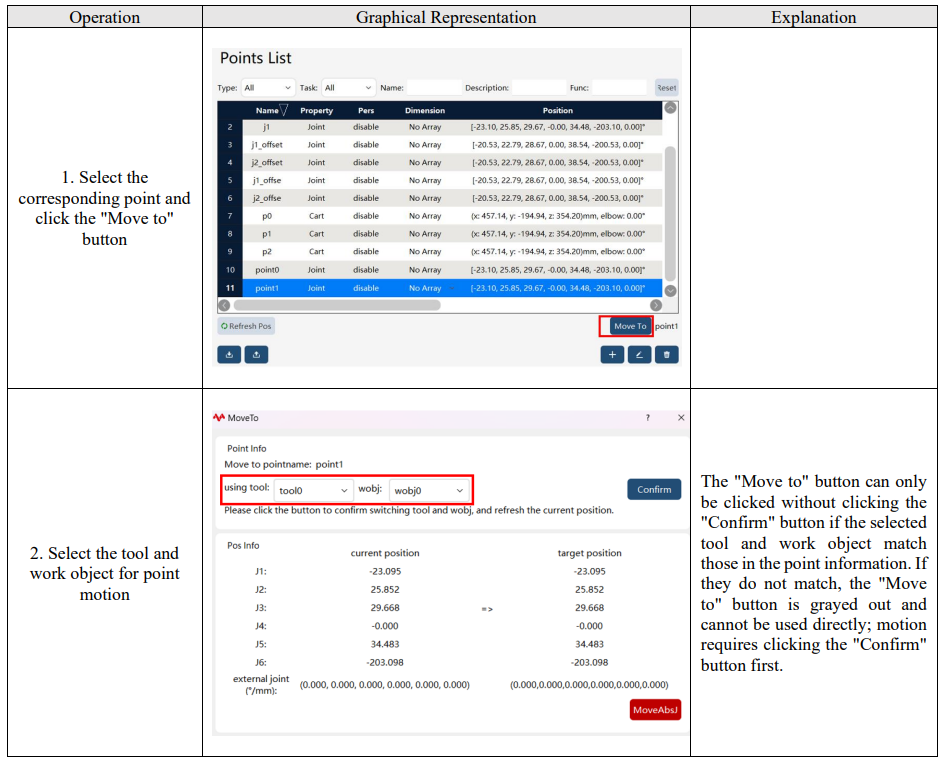Add a new point with the plus icon
Screen dimensions: 942x757
pos(612,354)
